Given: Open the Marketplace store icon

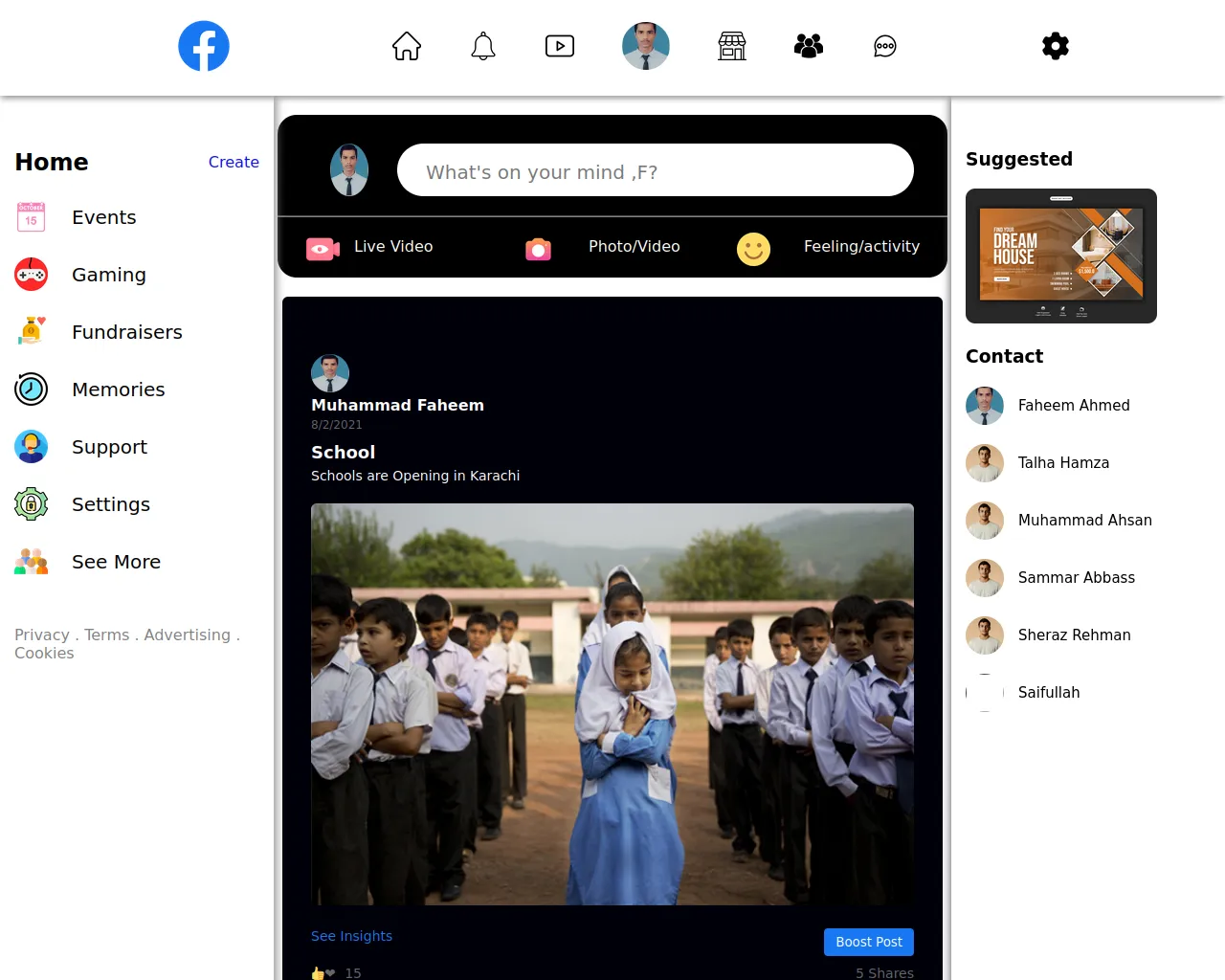Looking at the screenshot, I should (x=731, y=45).
